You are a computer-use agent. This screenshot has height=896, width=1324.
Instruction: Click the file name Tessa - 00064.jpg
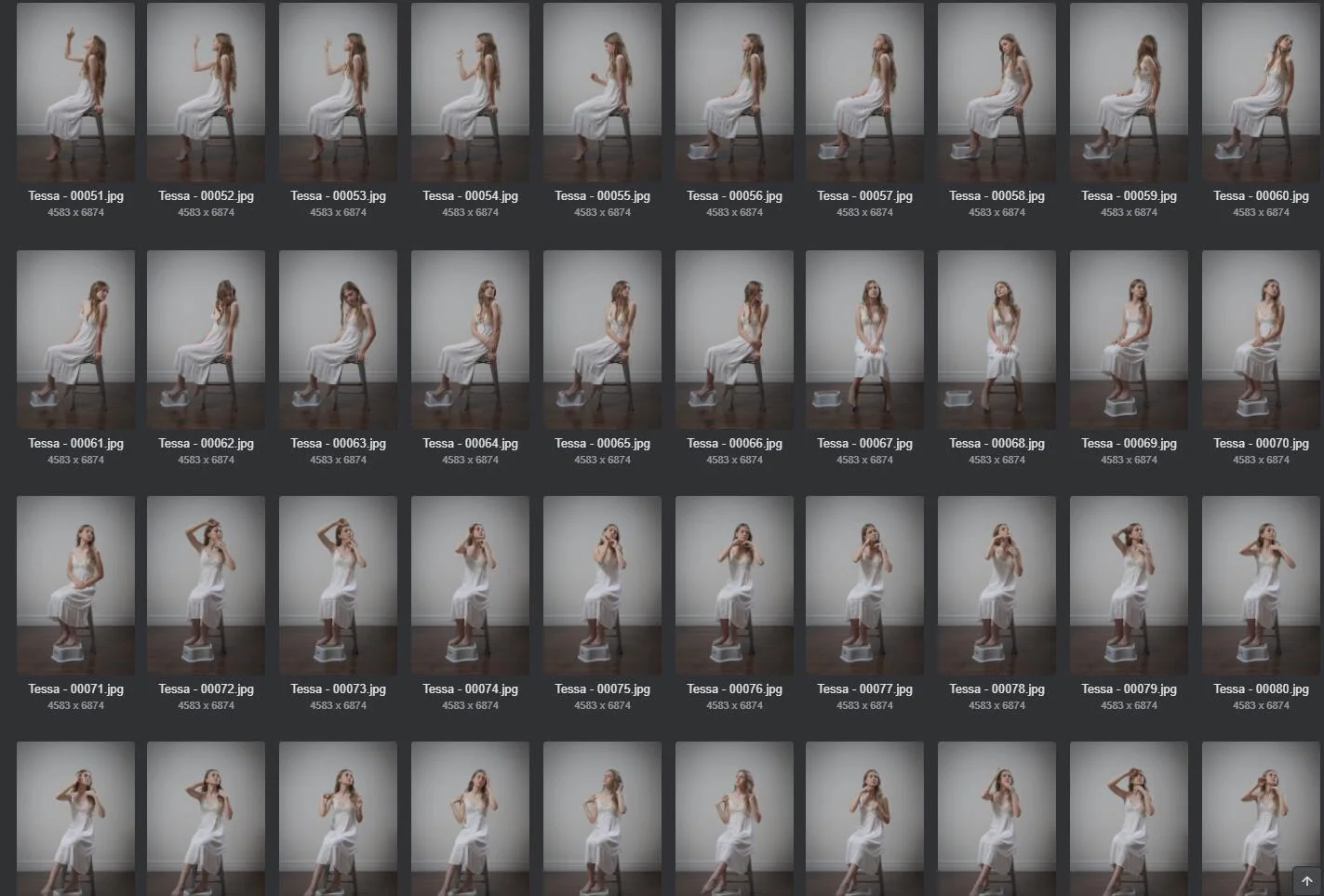pos(470,444)
